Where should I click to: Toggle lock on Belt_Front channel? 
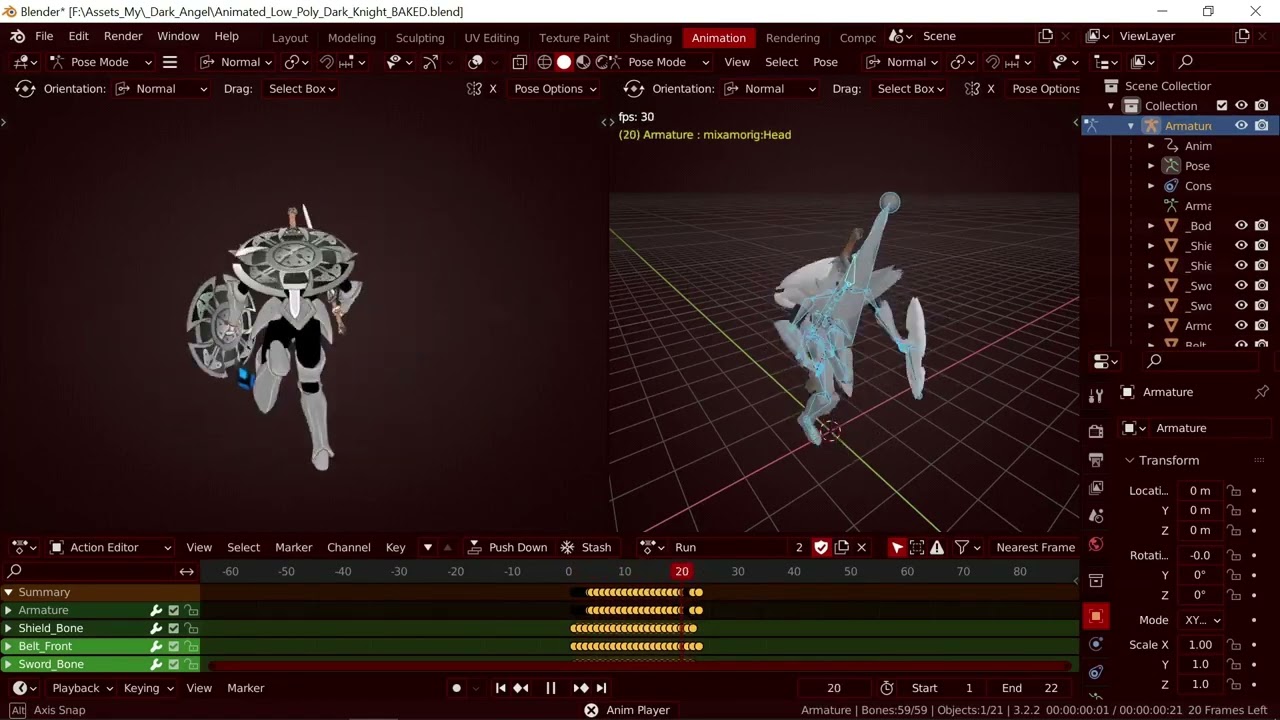click(190, 646)
